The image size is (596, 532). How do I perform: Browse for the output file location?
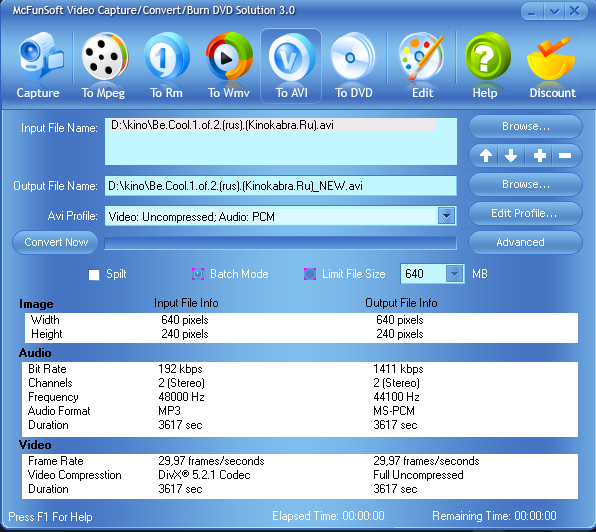[525, 185]
